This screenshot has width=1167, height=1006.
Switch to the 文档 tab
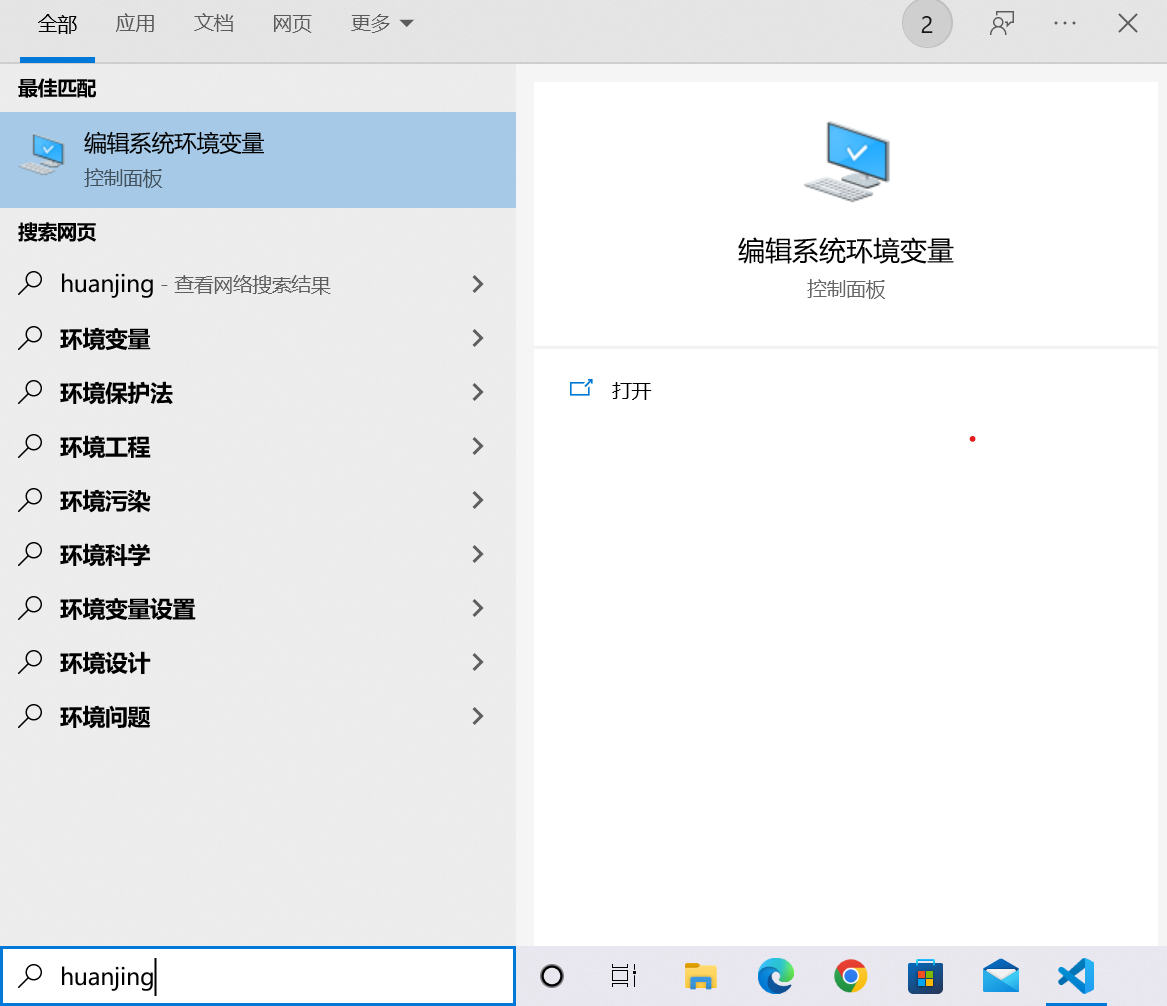[x=213, y=24]
